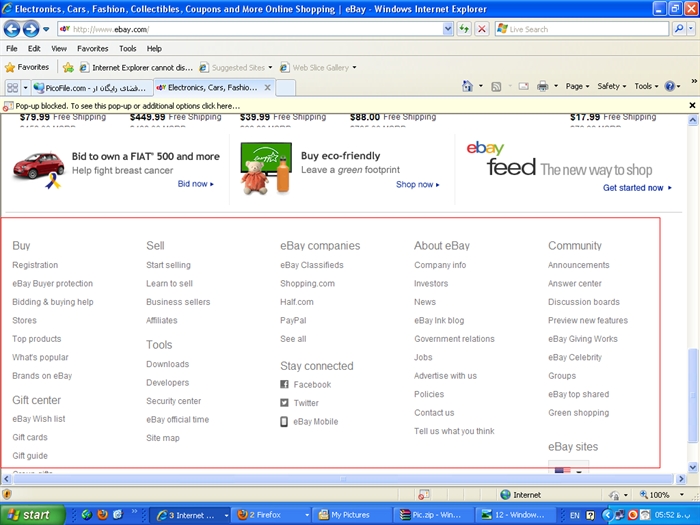Open a new blank tab
Viewport: 700px width, 525px height.
pyautogui.click(x=285, y=88)
